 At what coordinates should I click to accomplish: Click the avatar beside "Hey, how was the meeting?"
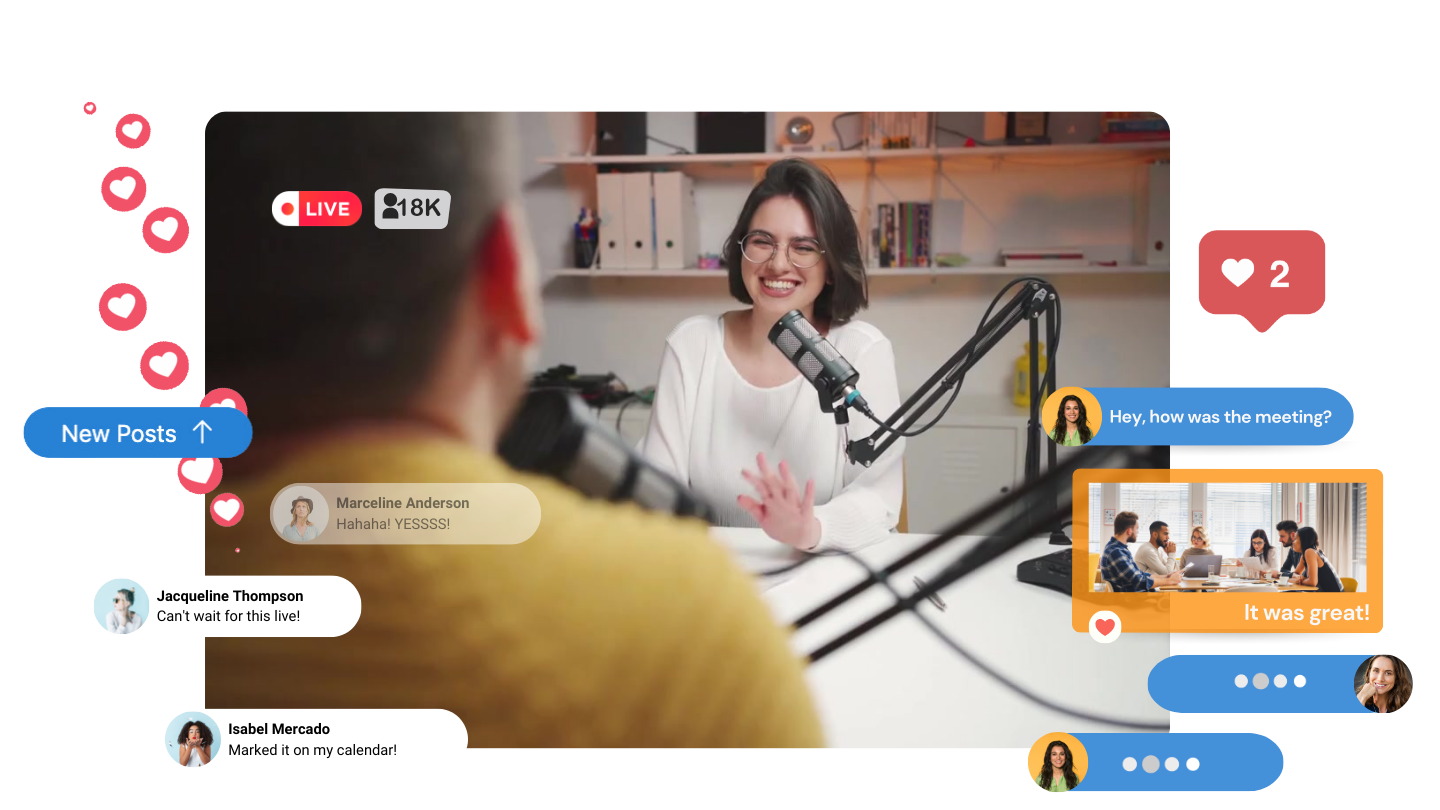point(1071,416)
